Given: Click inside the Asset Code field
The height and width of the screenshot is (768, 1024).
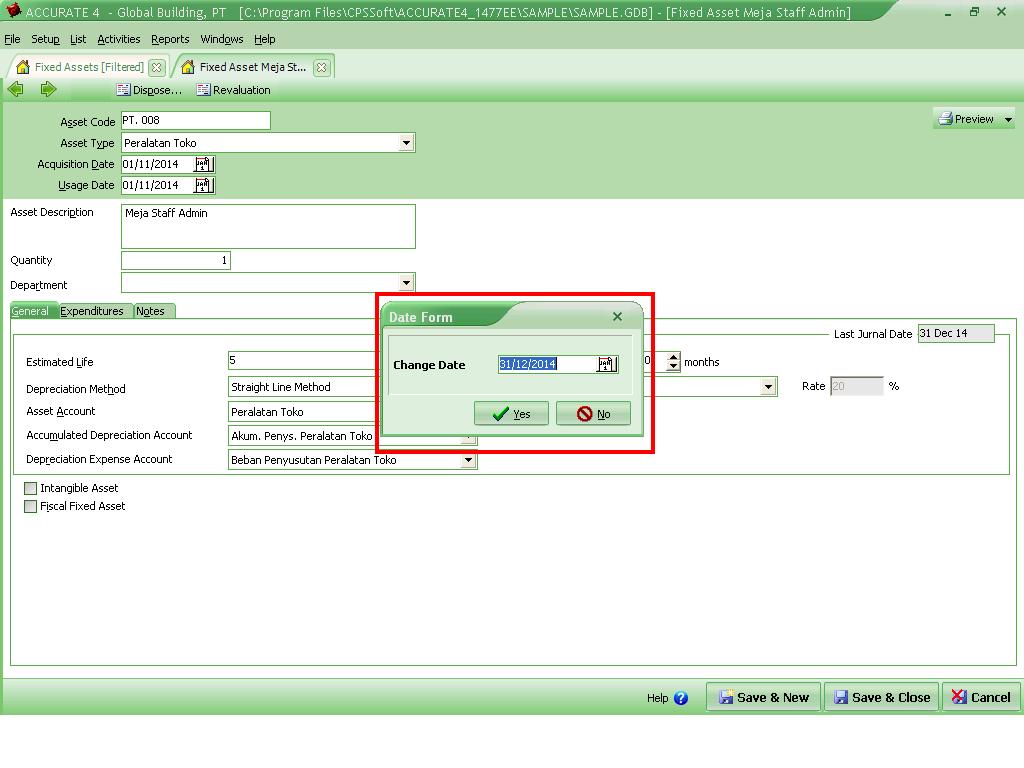Looking at the screenshot, I should click(195, 119).
